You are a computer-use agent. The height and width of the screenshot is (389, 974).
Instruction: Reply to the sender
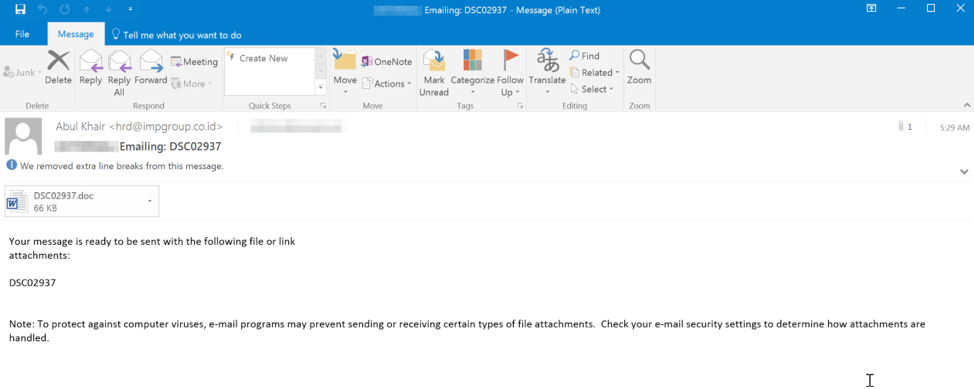click(x=91, y=68)
